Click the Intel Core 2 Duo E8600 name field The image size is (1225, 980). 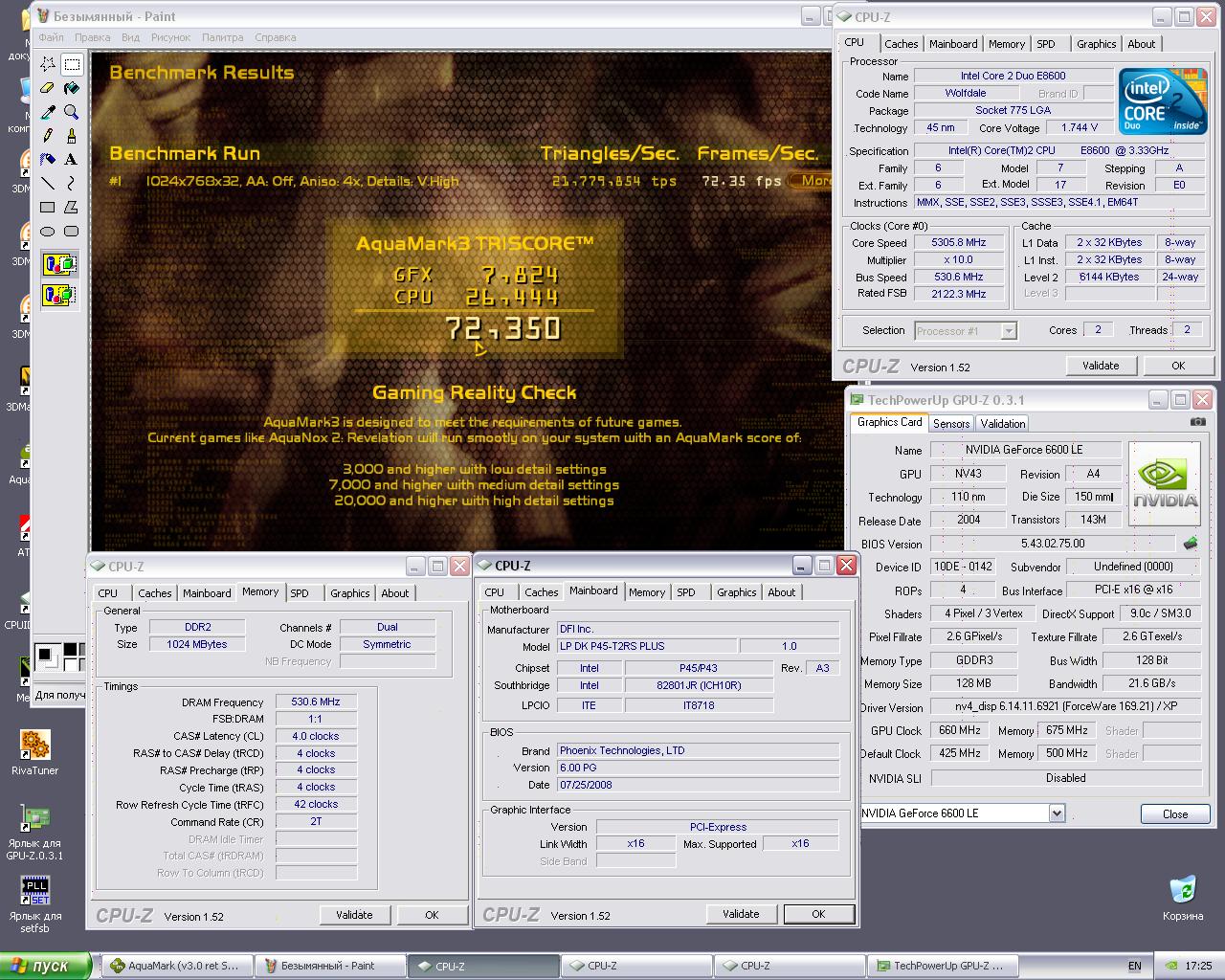click(1013, 76)
